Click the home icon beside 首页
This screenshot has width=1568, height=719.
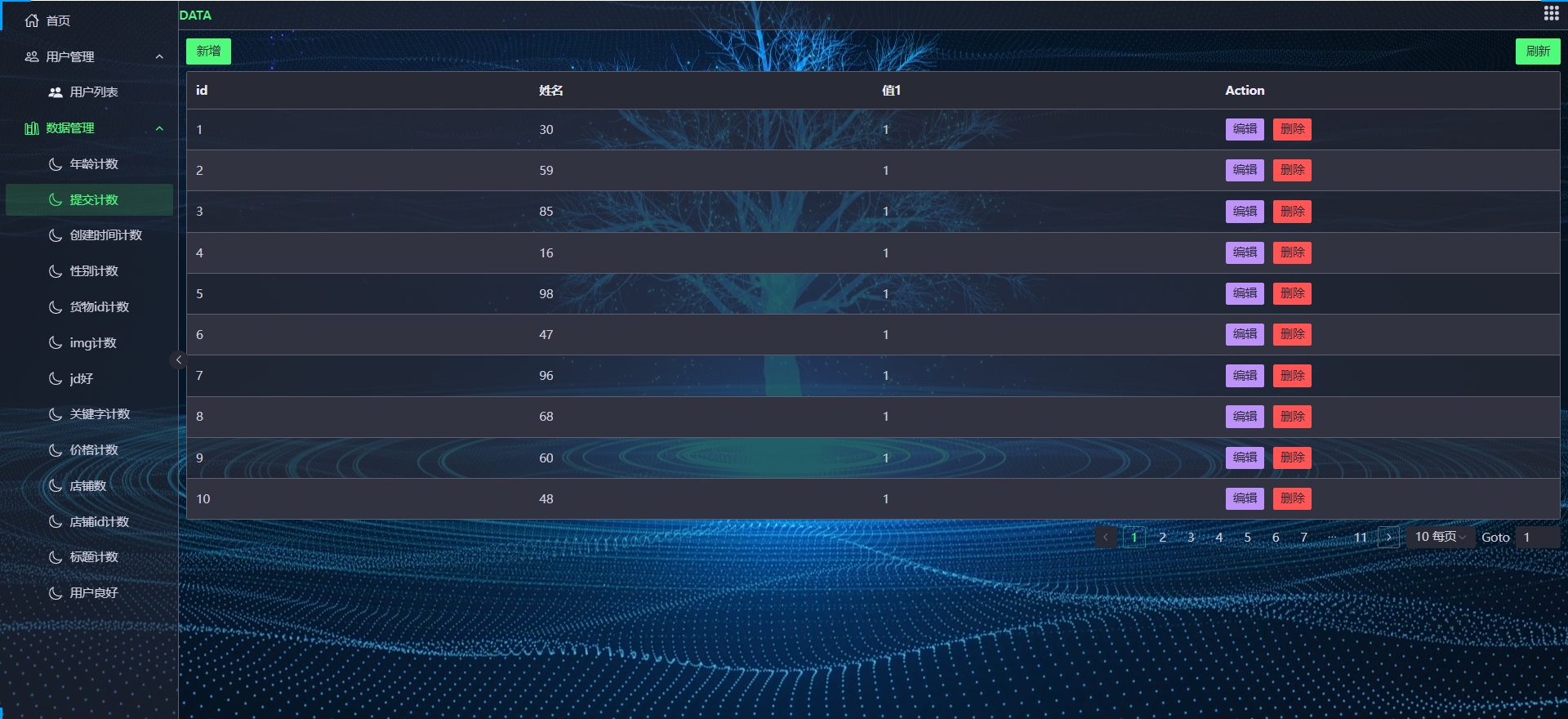[x=32, y=20]
